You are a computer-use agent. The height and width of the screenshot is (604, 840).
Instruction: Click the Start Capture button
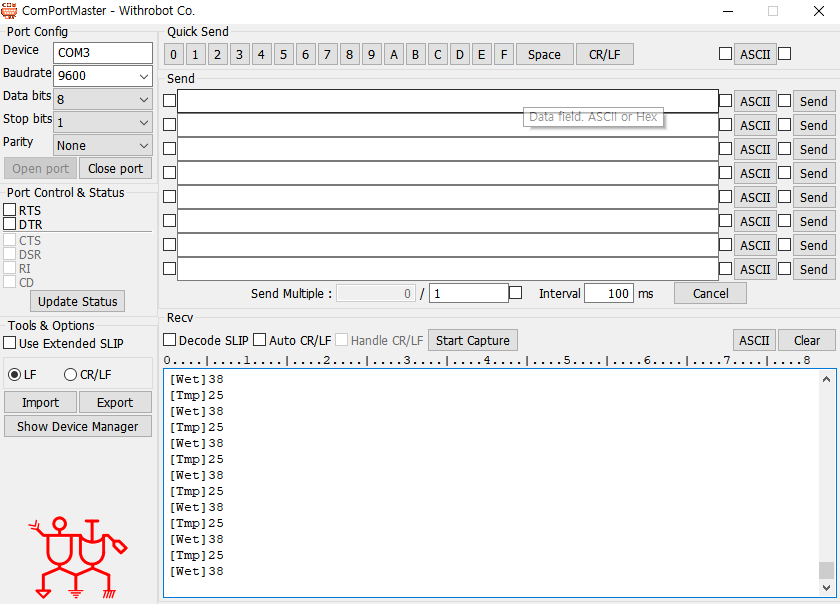pyautogui.click(x=472, y=340)
